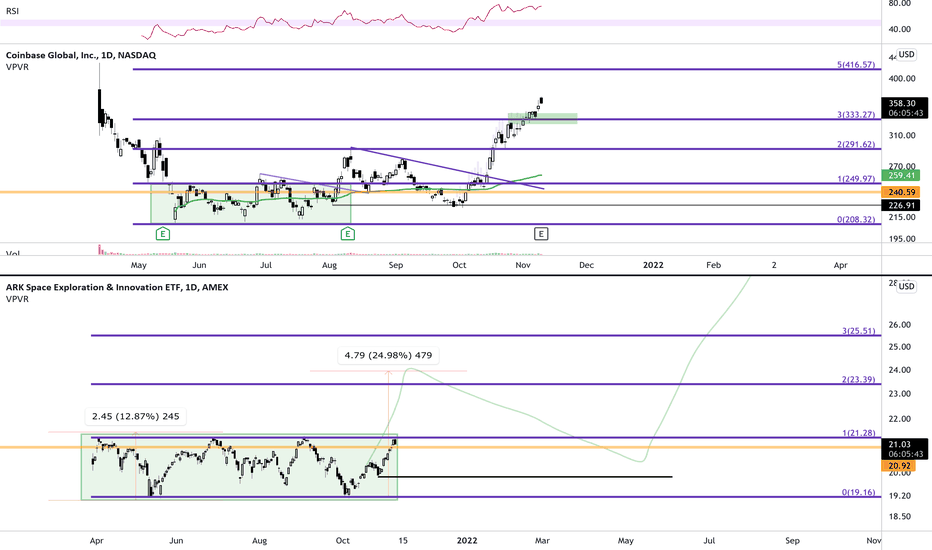932x550 pixels.
Task: Click the orange 240.59 price line tag
Action: (900, 192)
